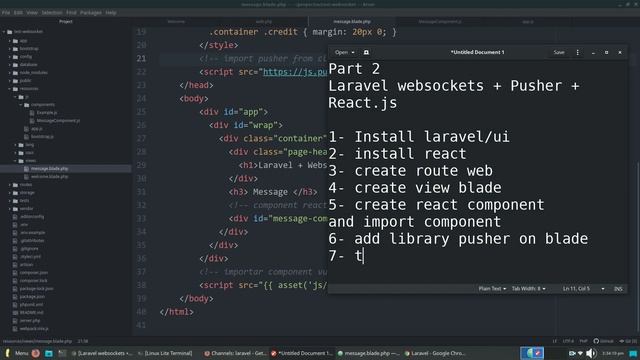Click the UTF-8 encoding selector in status bar
Viewport: 640px width, 360px height.
pos(568,341)
